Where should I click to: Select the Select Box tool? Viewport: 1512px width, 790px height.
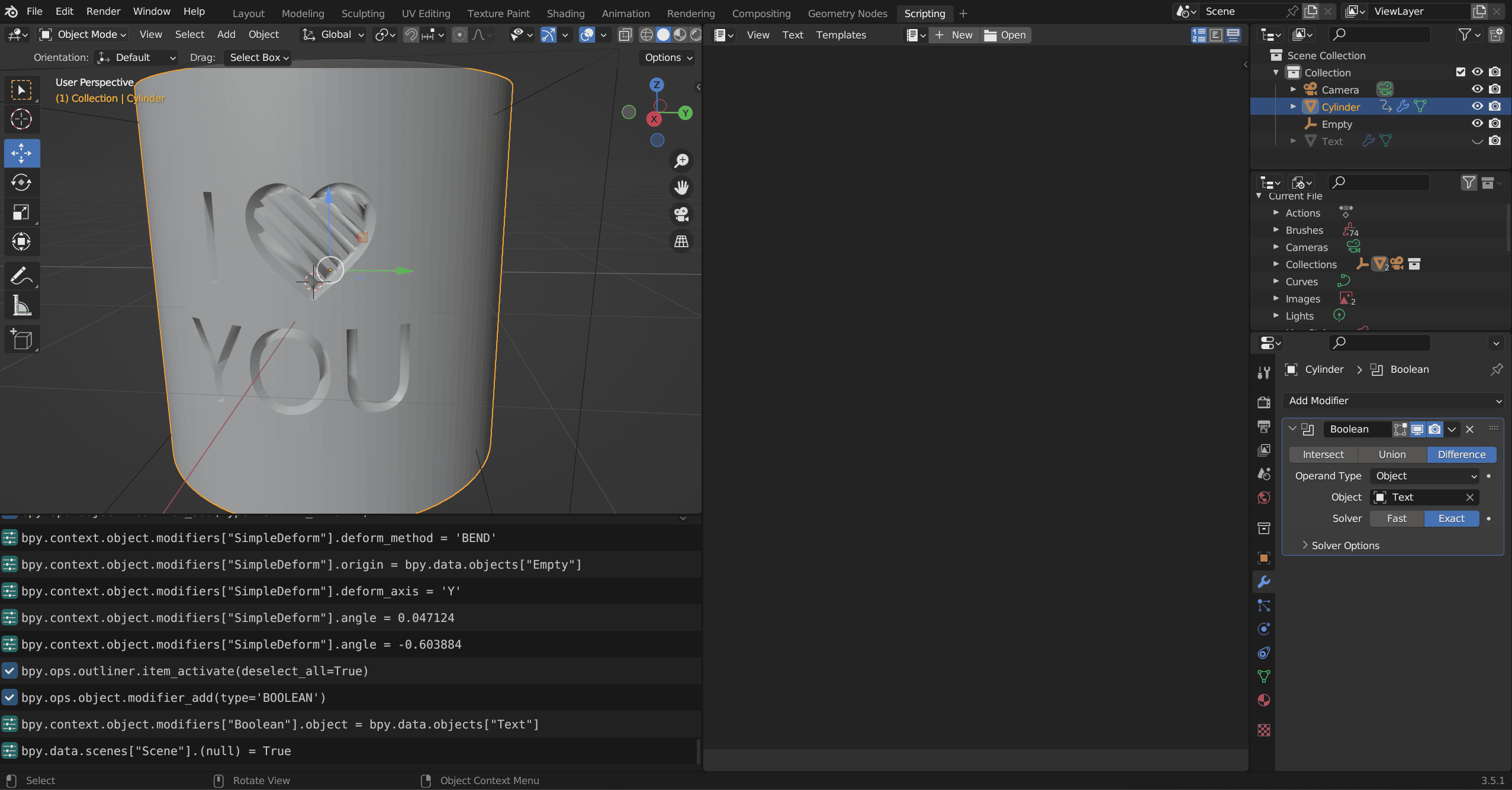(22, 90)
